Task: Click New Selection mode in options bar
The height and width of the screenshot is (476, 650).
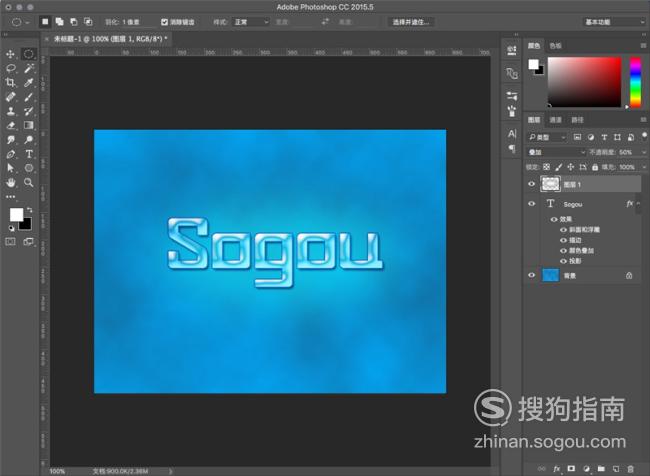Action: pyautogui.click(x=45, y=22)
